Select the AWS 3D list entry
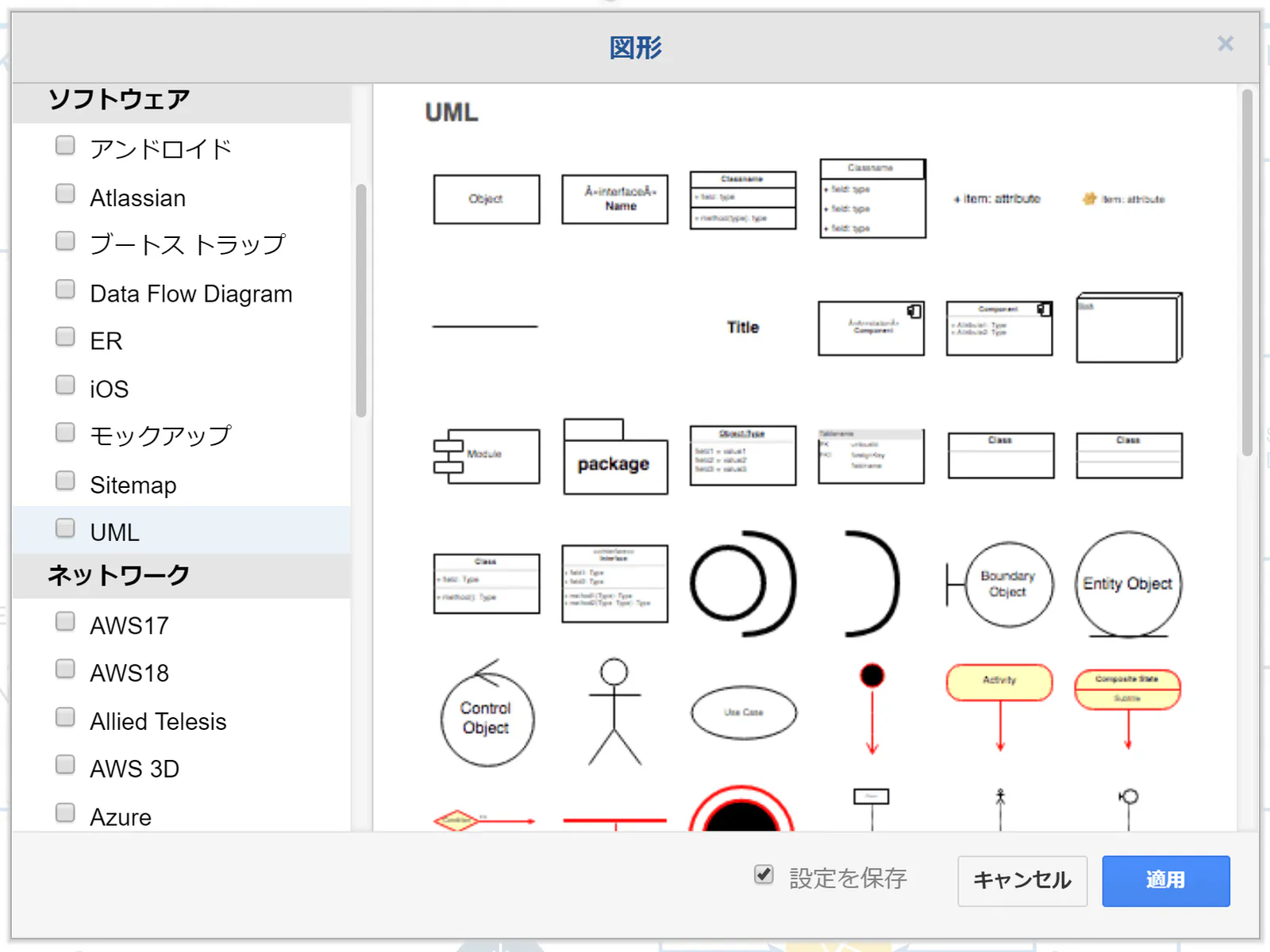 pos(181,769)
